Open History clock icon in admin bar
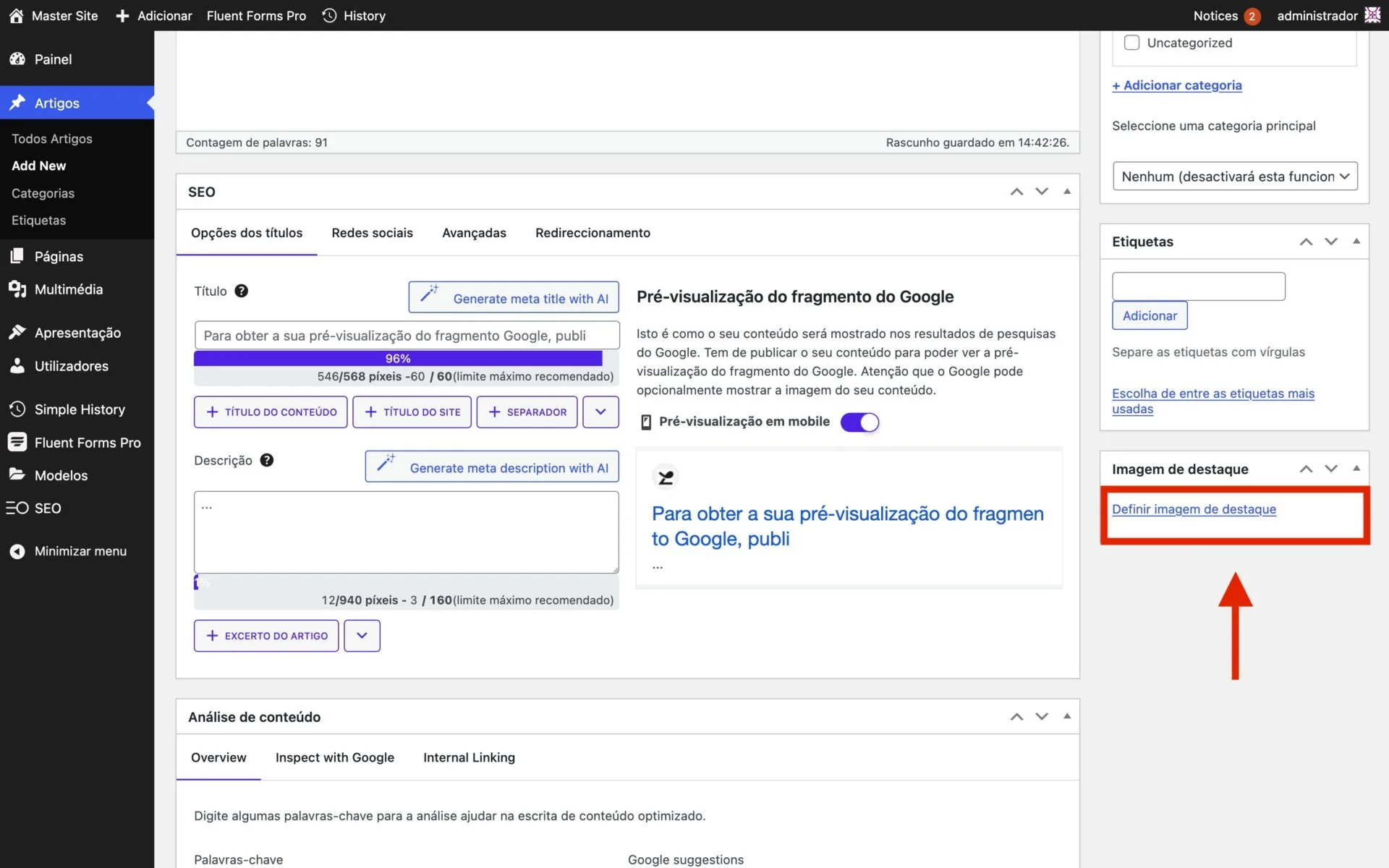 click(330, 16)
